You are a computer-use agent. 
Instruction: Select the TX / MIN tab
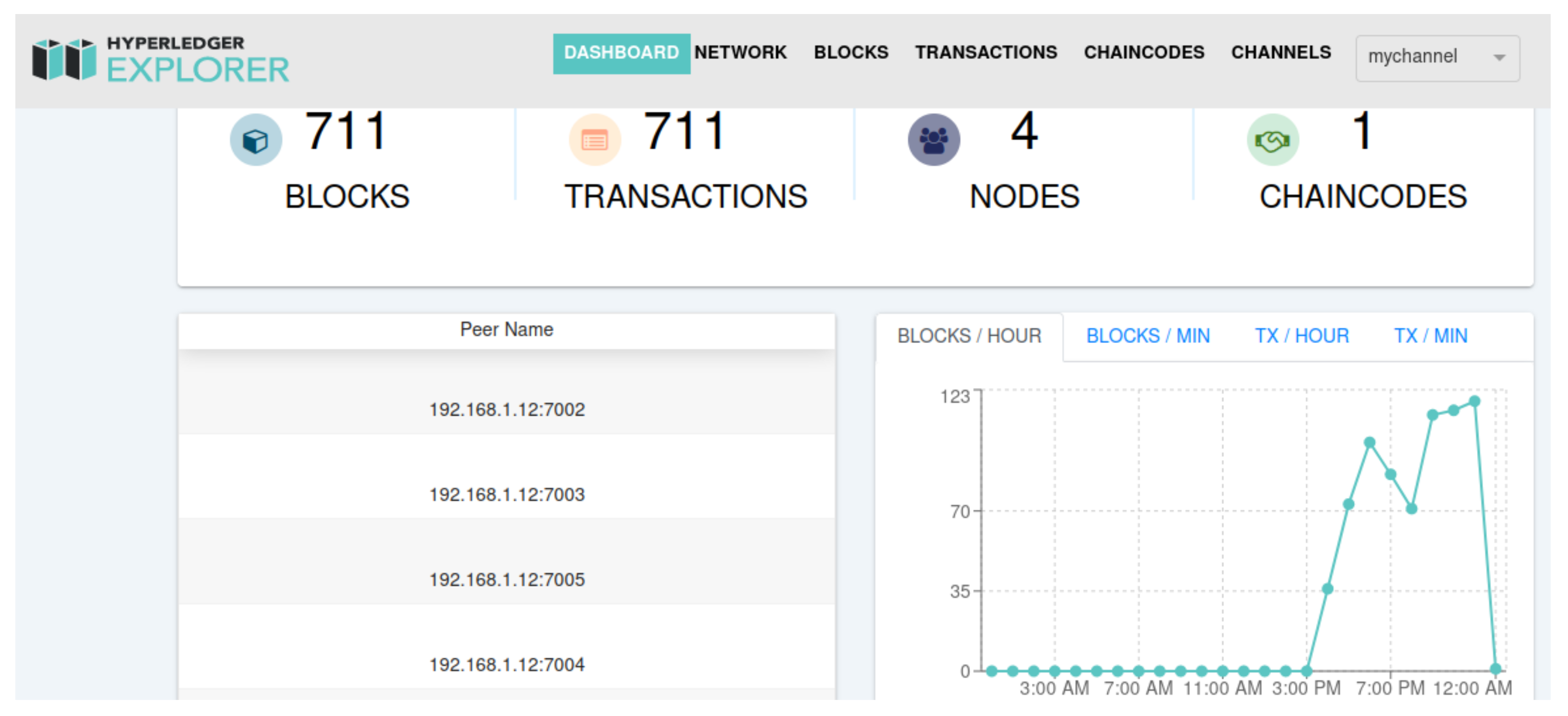[x=1430, y=335]
